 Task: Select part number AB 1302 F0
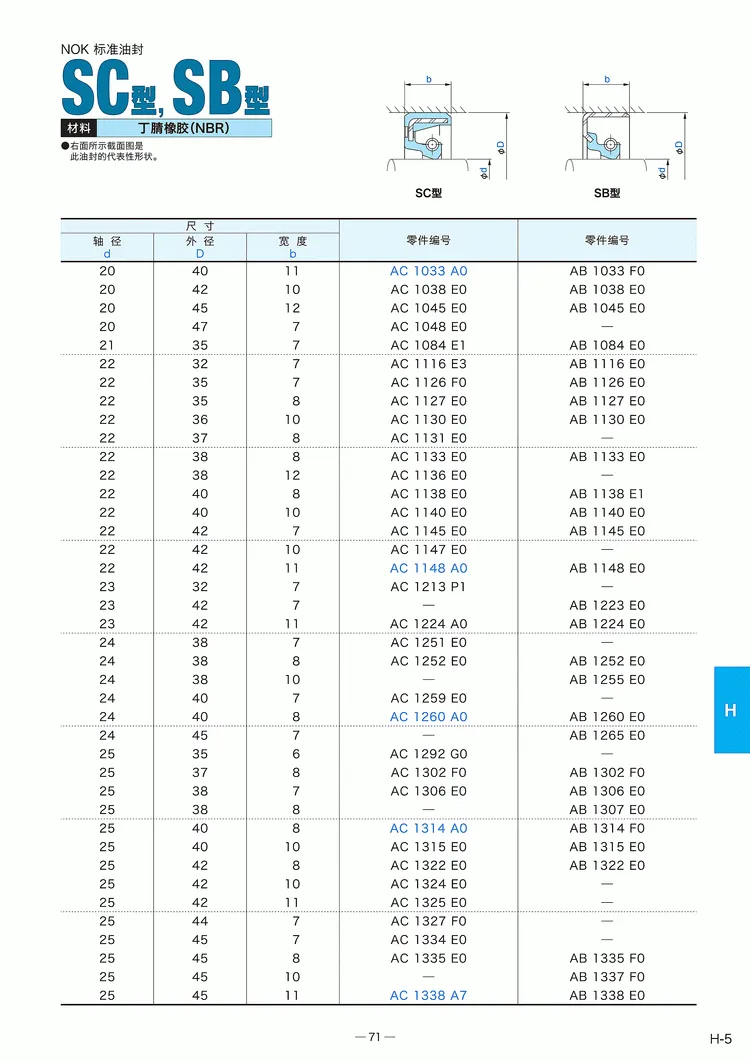(x=607, y=773)
